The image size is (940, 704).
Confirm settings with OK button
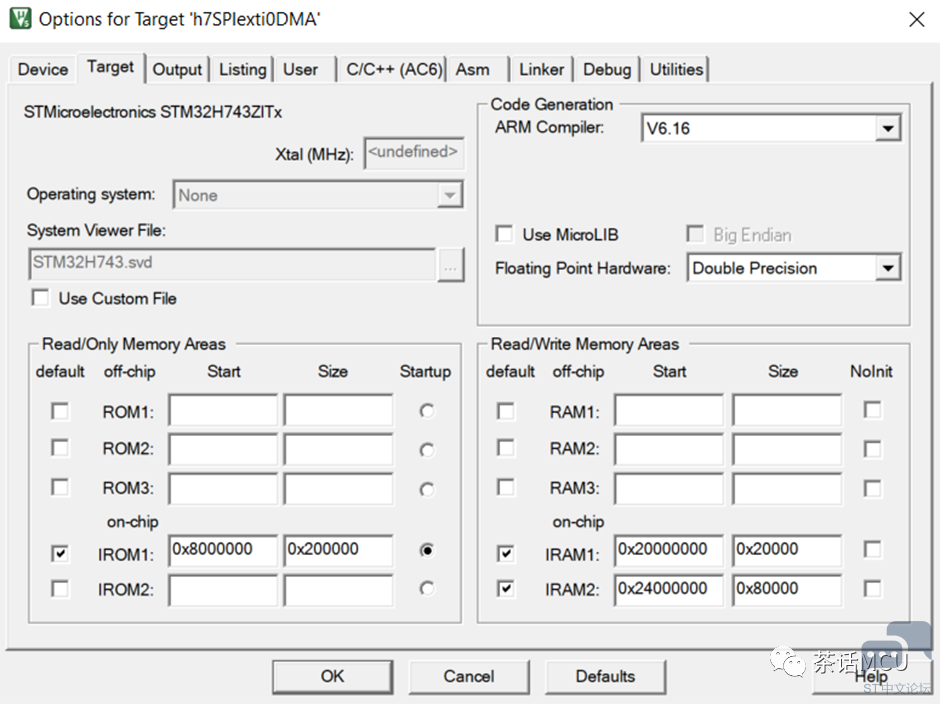pyautogui.click(x=333, y=676)
